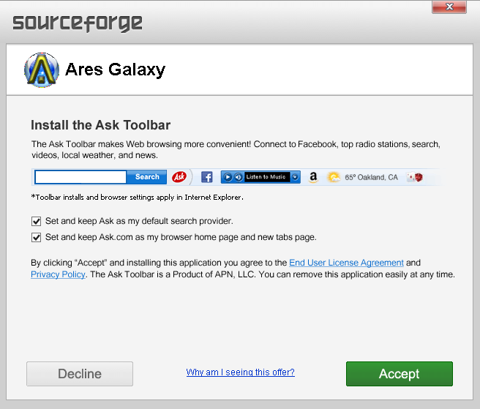
Task: Click the red games icon at toolbar end
Action: coord(415,177)
